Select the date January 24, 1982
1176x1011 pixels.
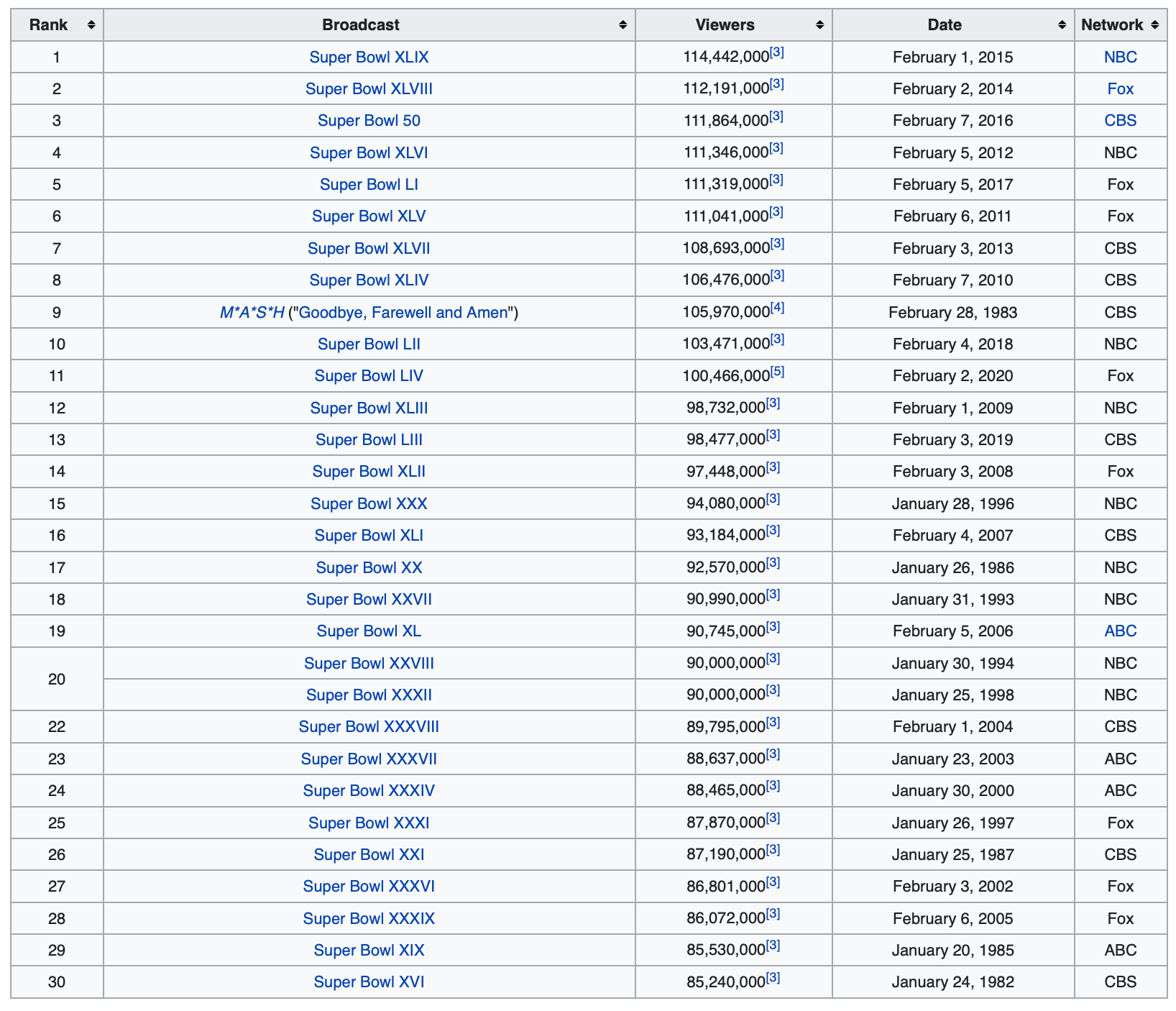(x=953, y=982)
